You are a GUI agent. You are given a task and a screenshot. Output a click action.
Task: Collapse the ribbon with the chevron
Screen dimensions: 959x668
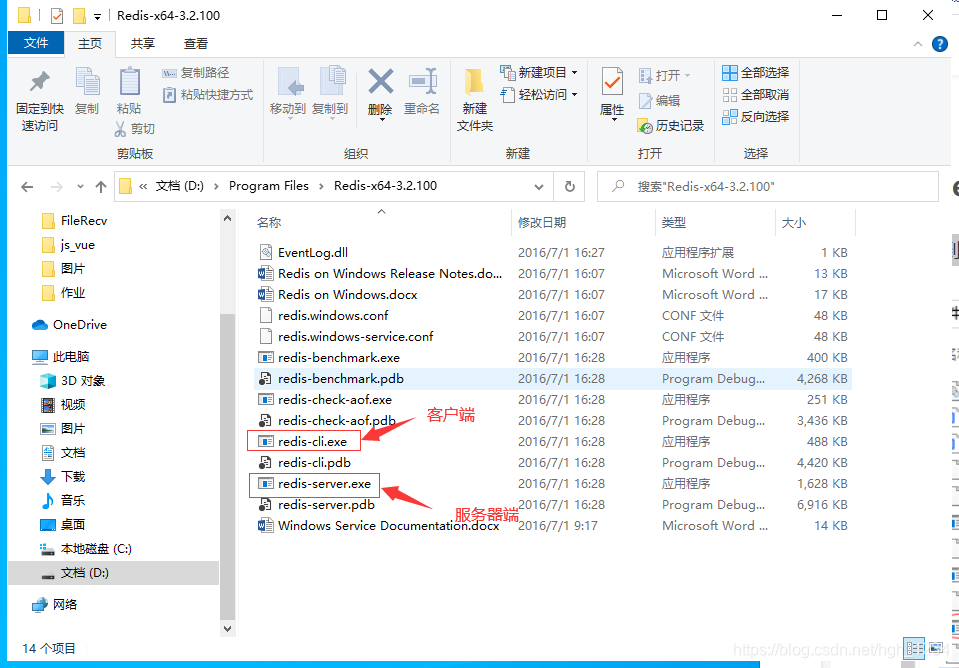(917, 44)
